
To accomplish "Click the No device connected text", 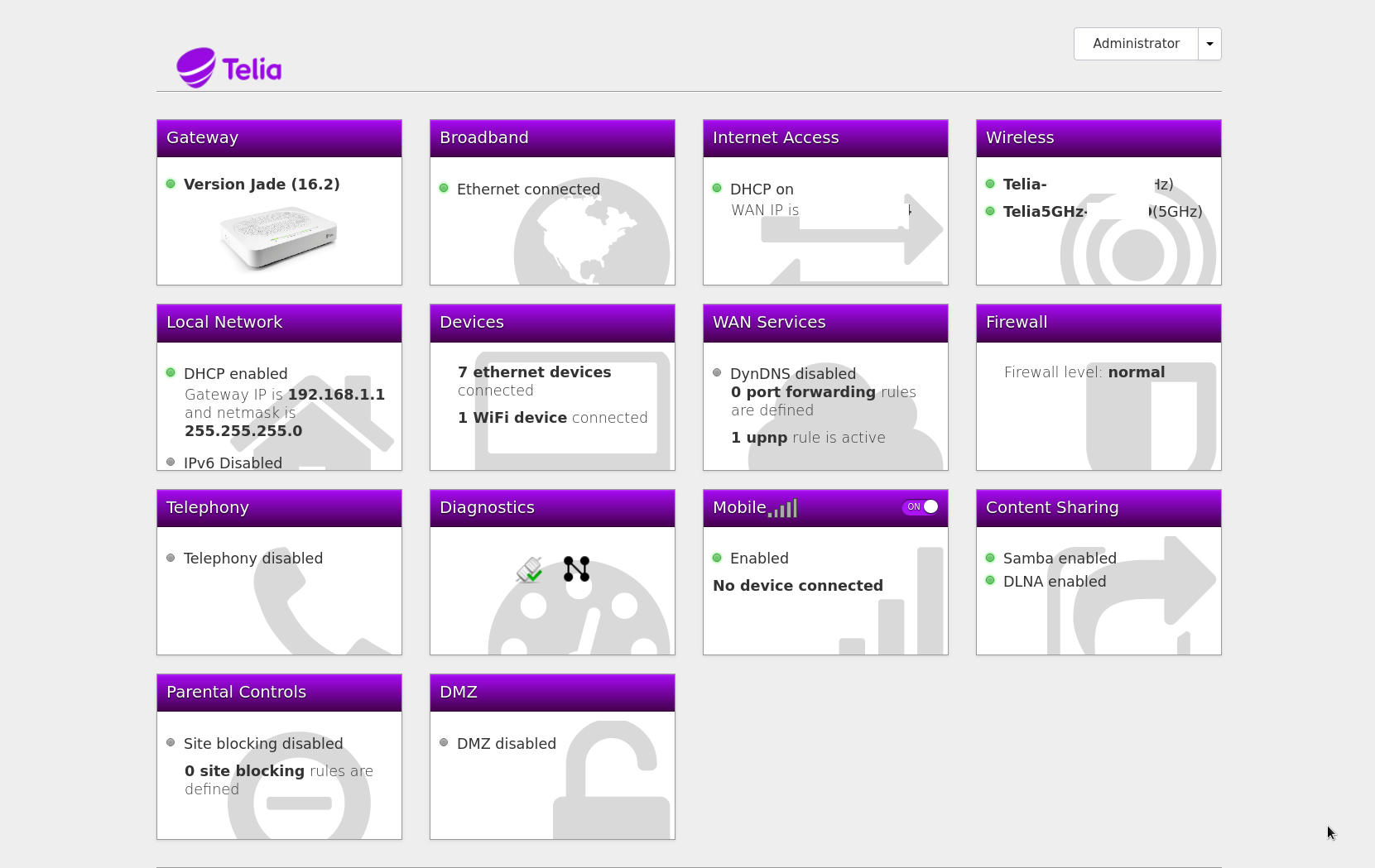I will (x=798, y=586).
